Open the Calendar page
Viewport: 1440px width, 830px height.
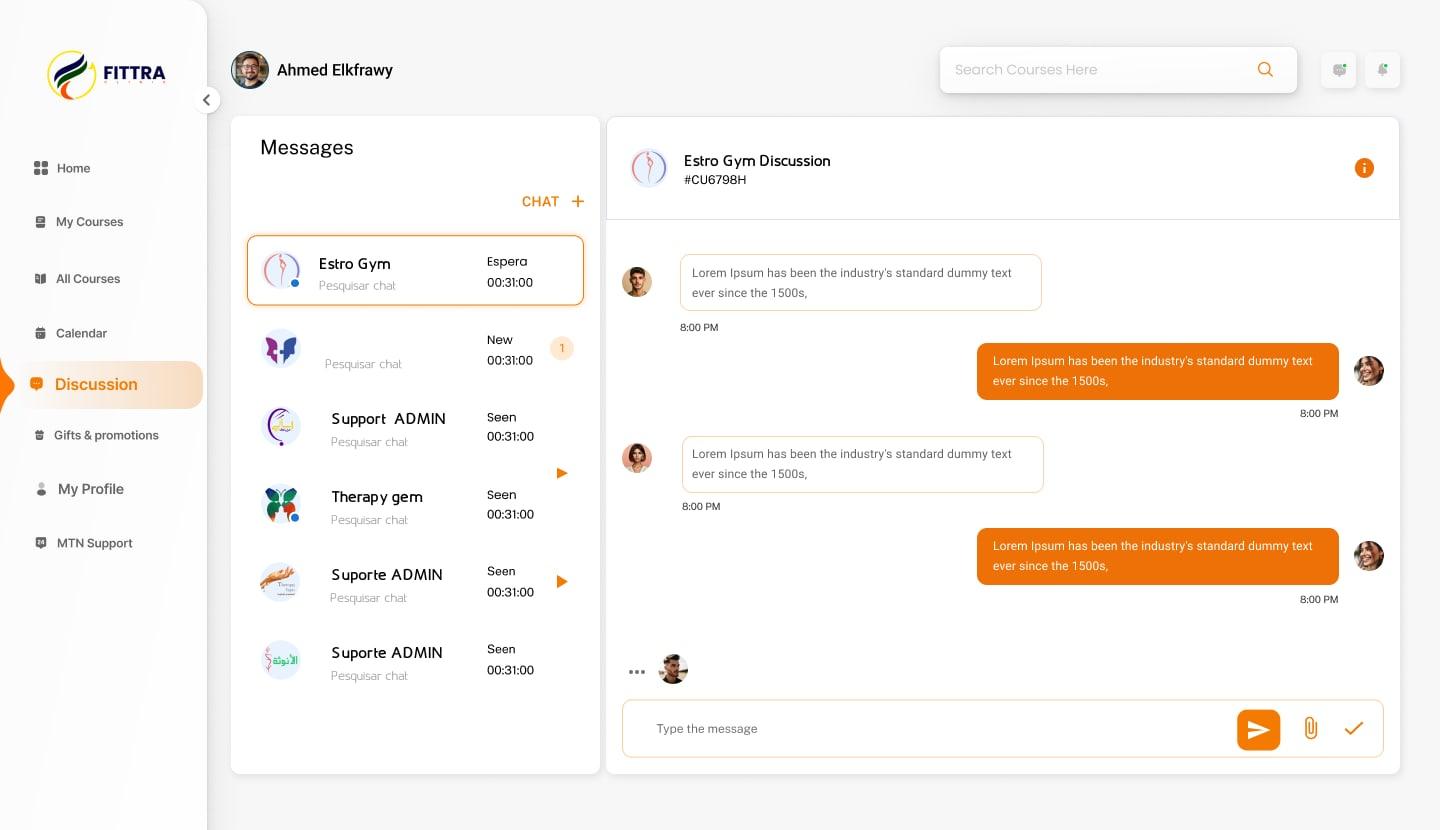click(x=71, y=333)
